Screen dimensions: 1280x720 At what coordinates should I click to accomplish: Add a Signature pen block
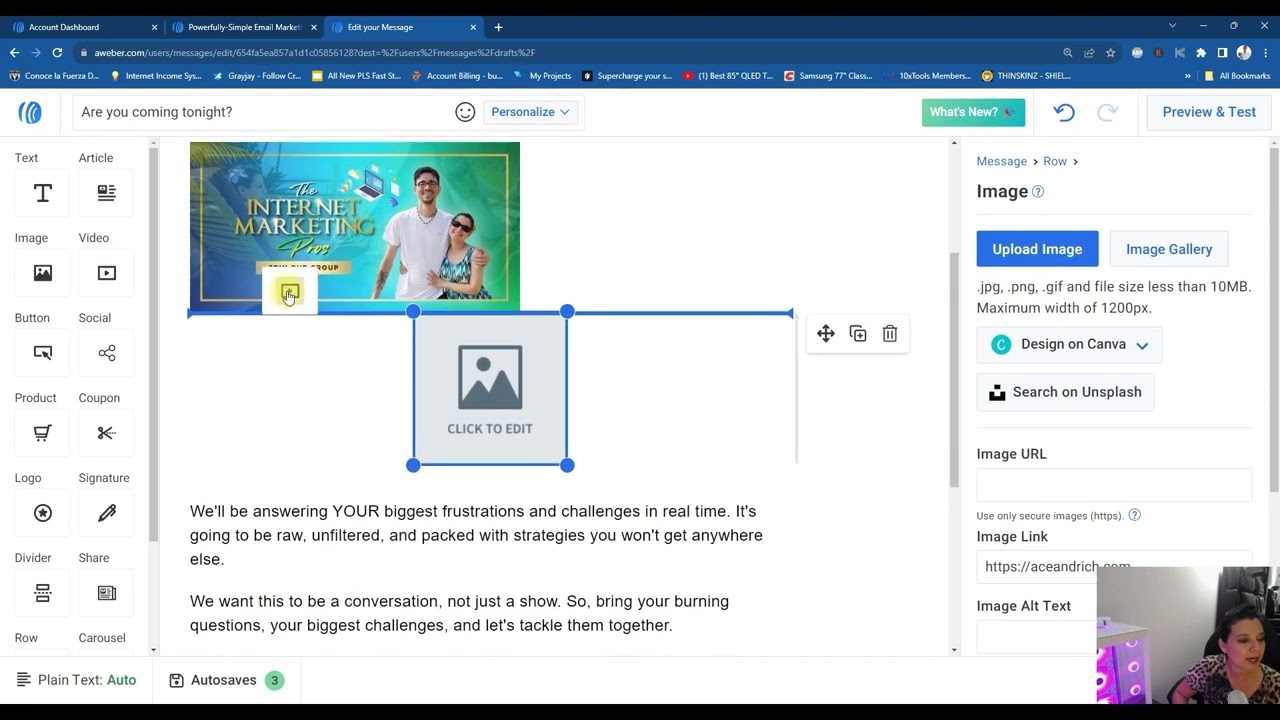pyautogui.click(x=107, y=513)
